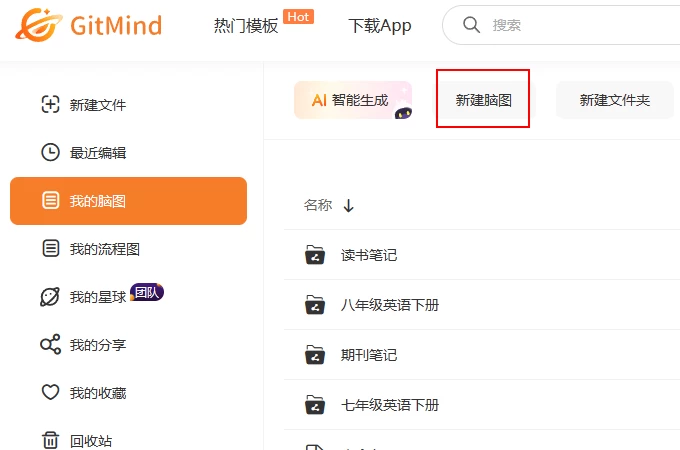The height and width of the screenshot is (450, 680).
Task: Click the share icon for 我的分享
Action: coord(50,344)
